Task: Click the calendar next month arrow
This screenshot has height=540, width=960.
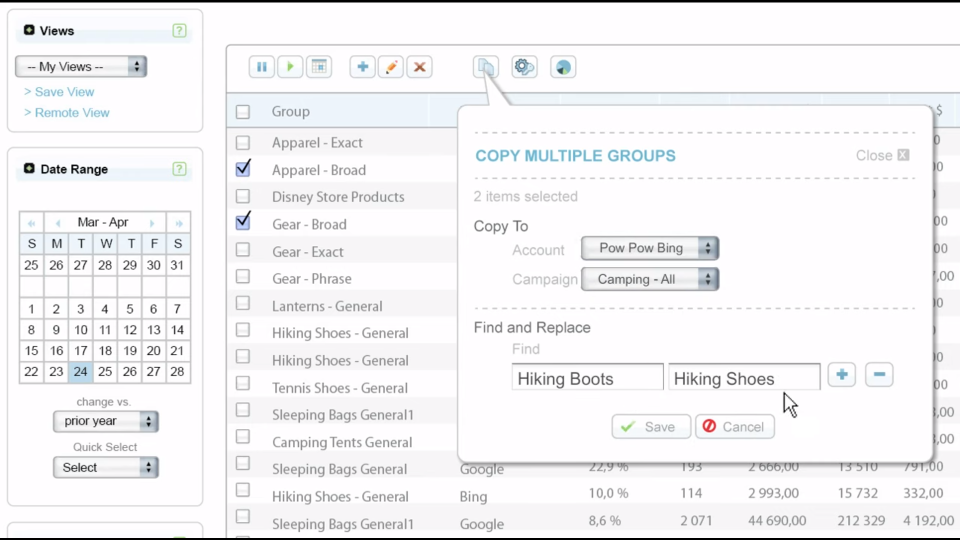Action: 152,223
